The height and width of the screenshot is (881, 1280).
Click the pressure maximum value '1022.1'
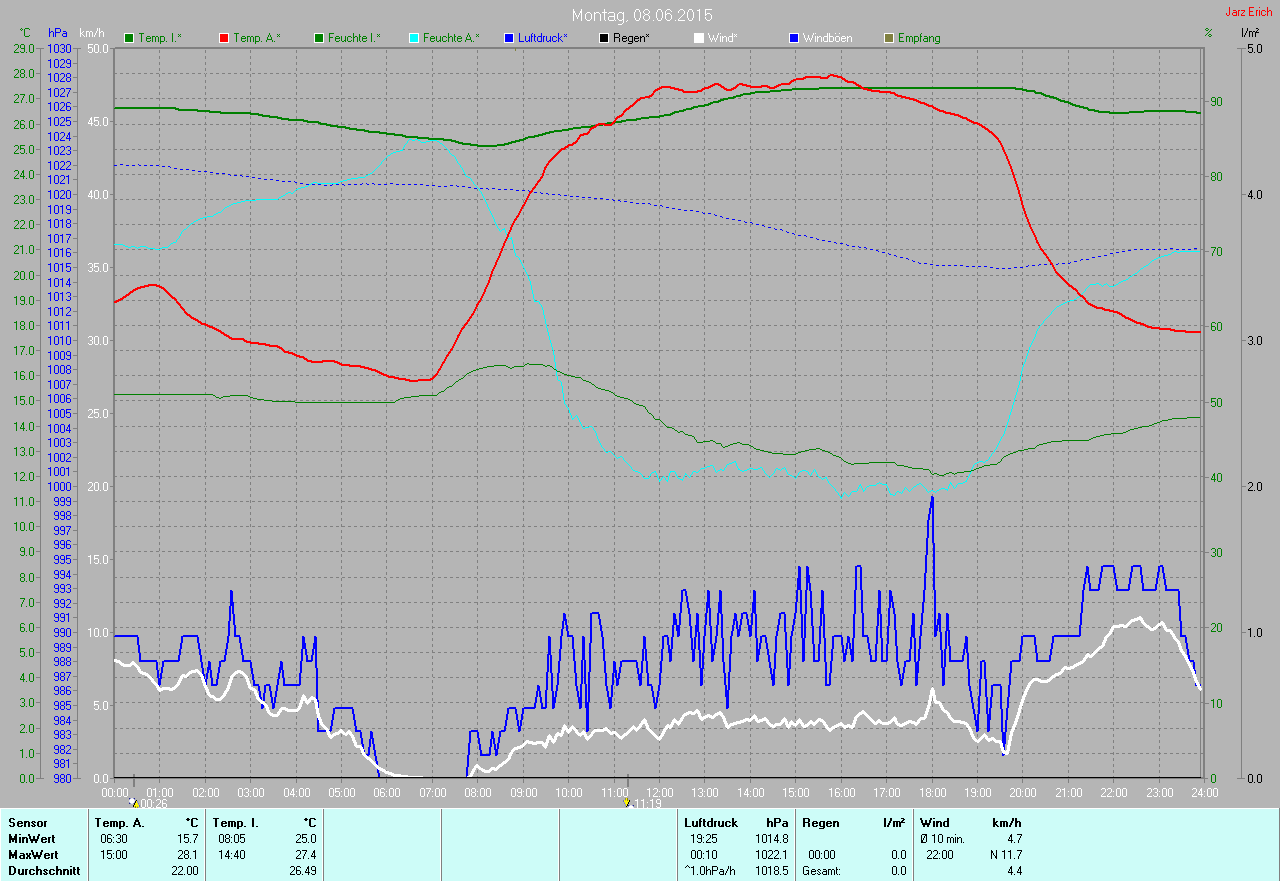click(772, 855)
